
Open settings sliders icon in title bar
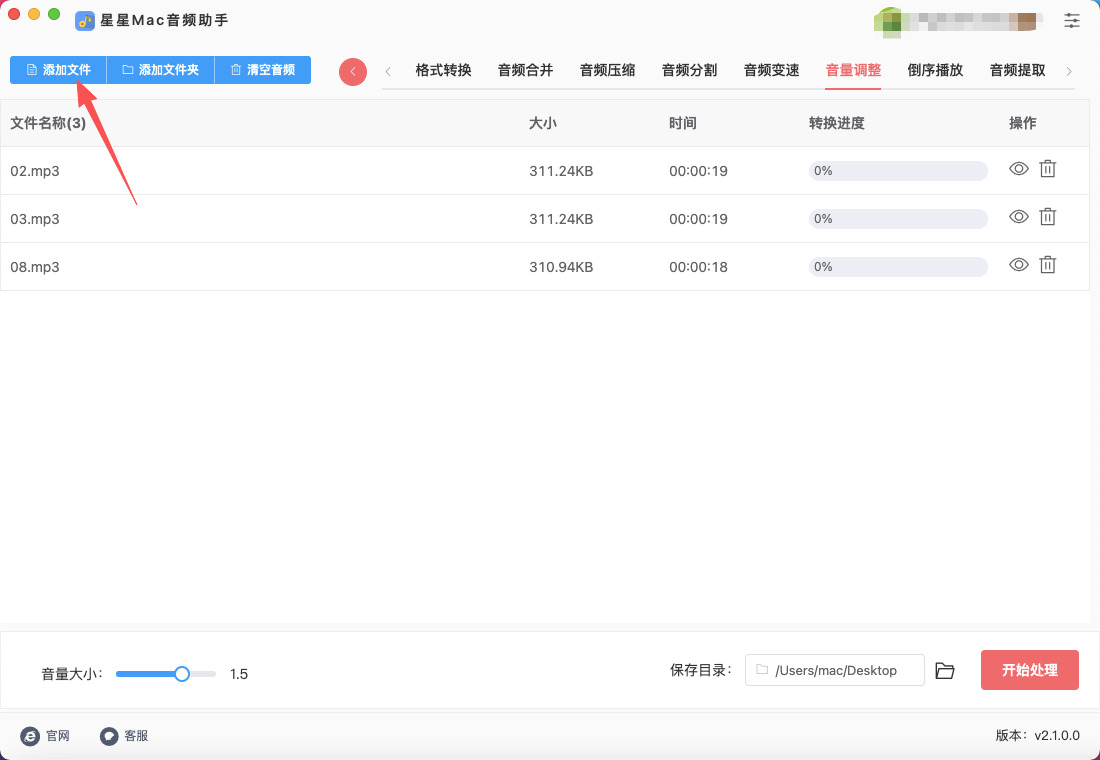tap(1072, 20)
